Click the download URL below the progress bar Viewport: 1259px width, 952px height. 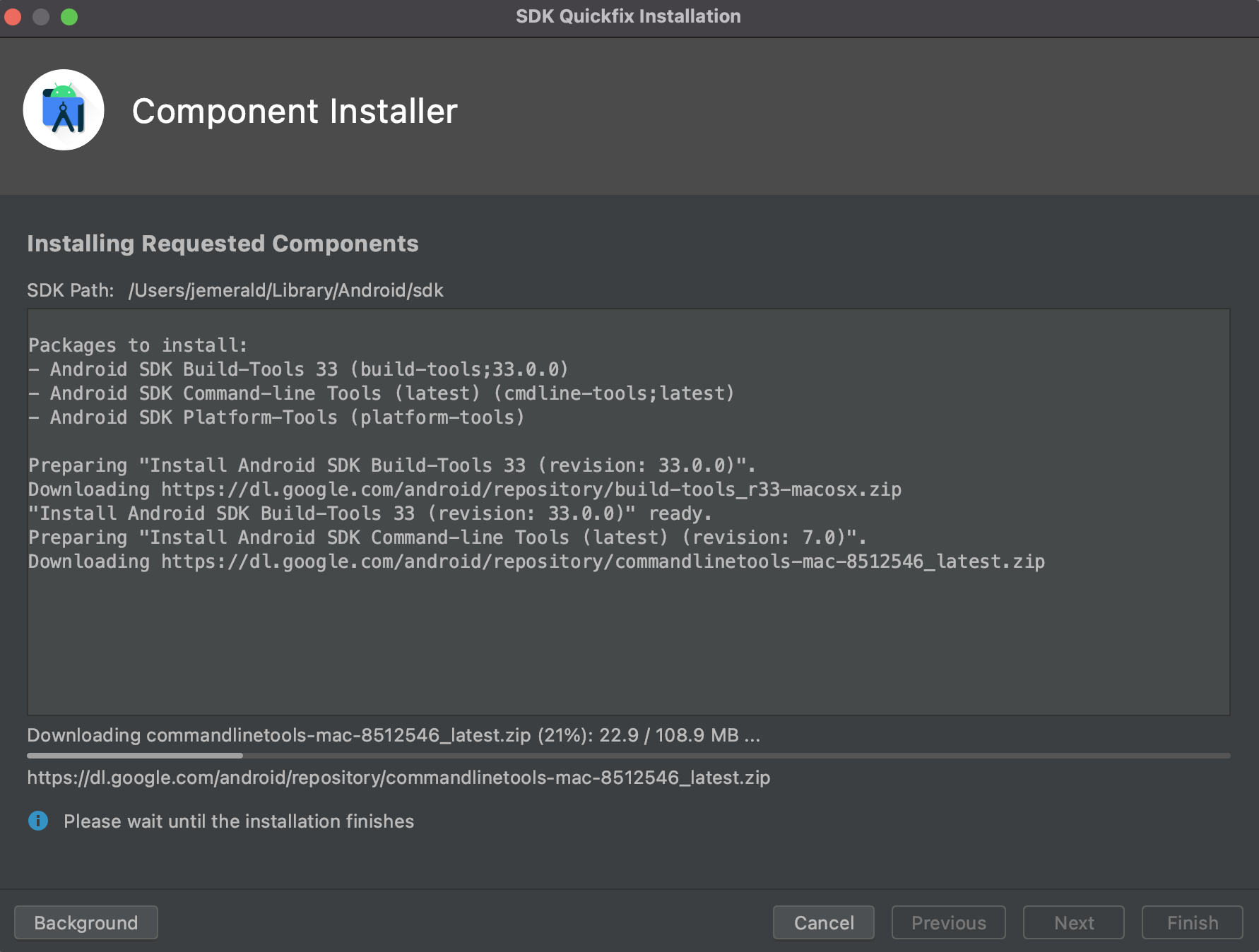(x=398, y=778)
